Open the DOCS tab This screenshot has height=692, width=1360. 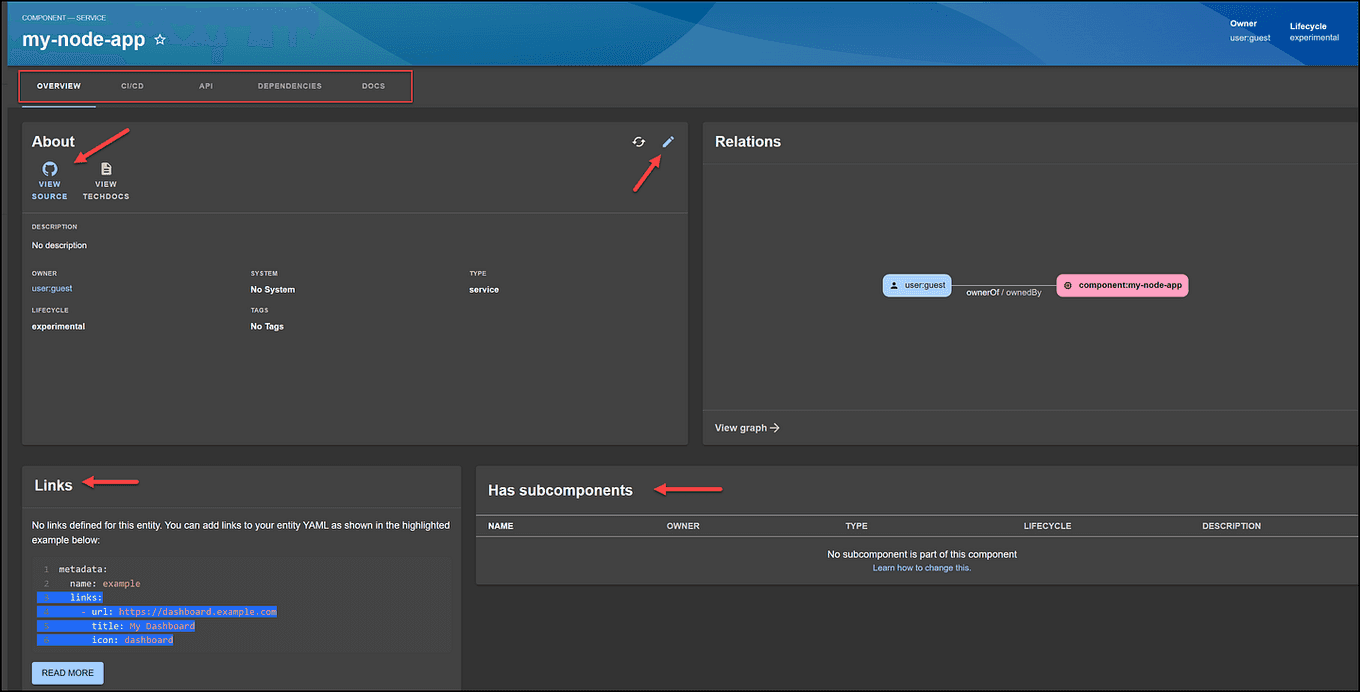pos(373,86)
